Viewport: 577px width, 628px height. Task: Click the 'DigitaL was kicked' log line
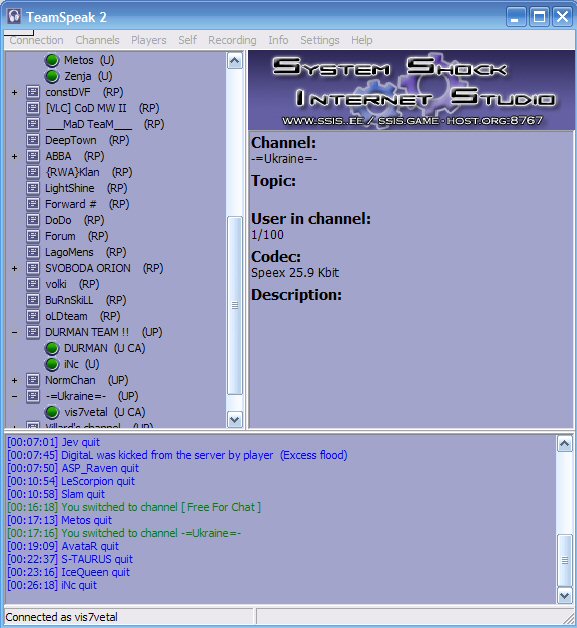pyautogui.click(x=177, y=455)
